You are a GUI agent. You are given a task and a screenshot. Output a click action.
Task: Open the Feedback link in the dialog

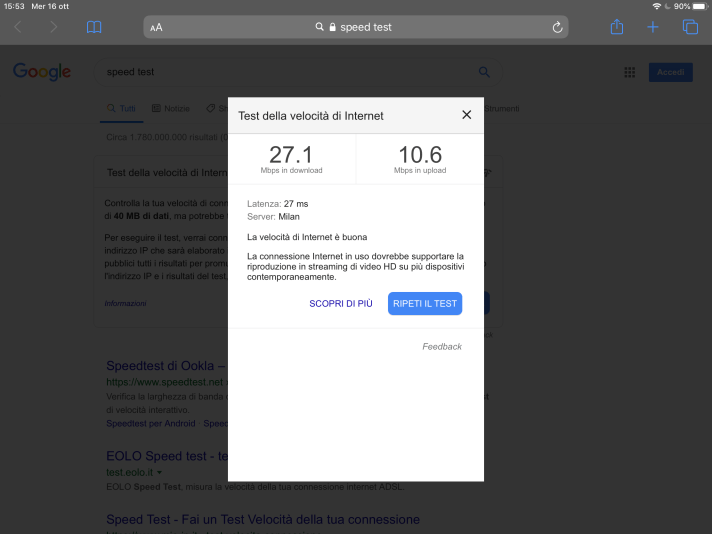coord(442,347)
